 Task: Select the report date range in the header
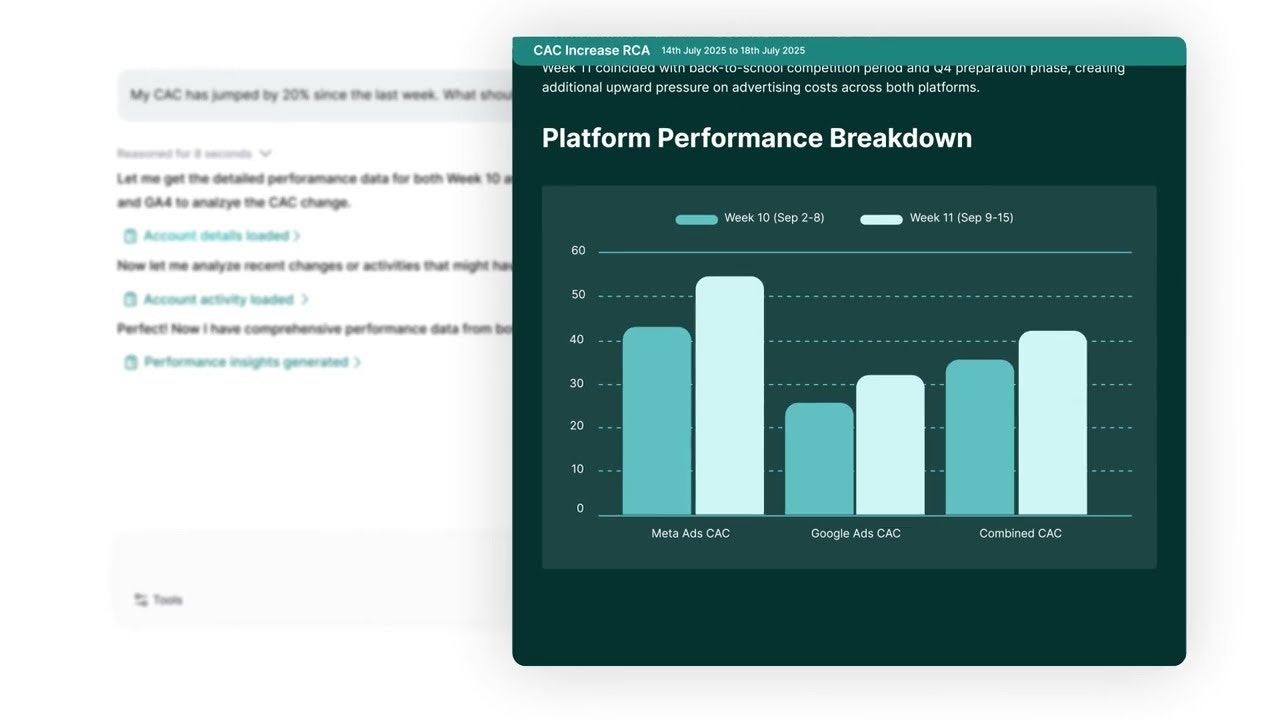tap(733, 51)
